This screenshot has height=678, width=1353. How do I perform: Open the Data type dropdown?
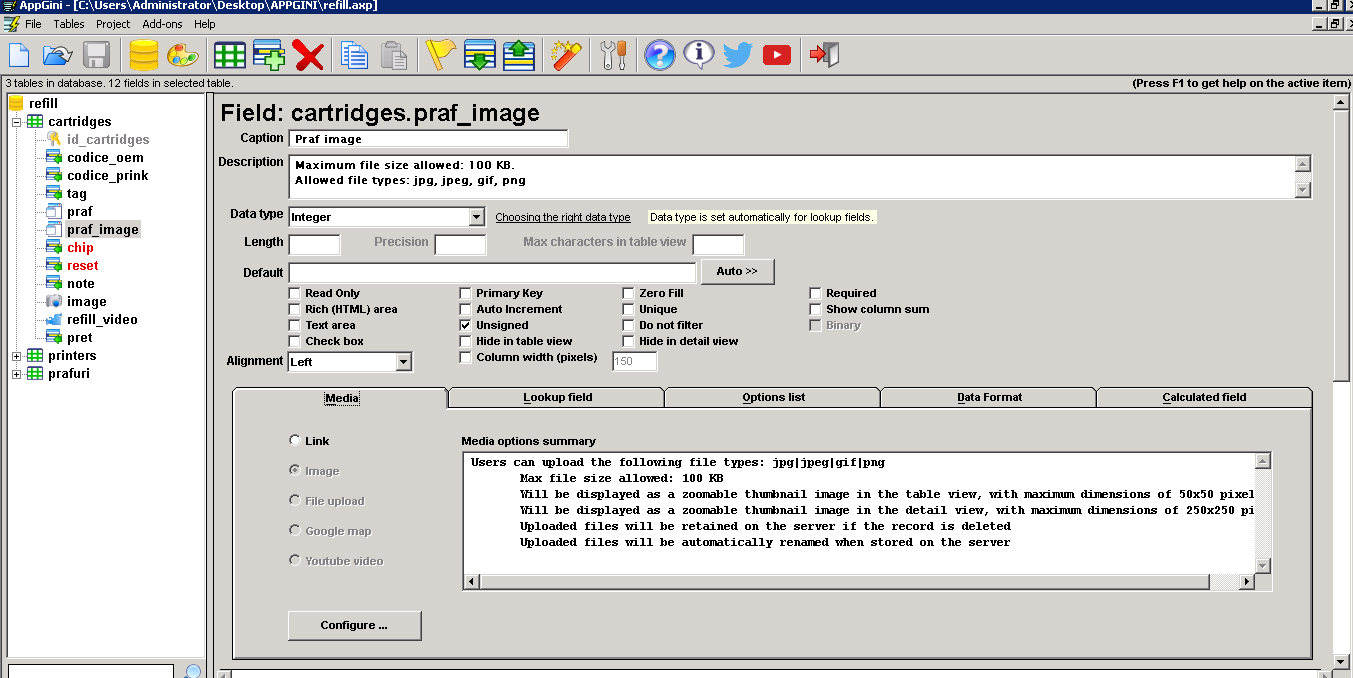click(x=476, y=217)
